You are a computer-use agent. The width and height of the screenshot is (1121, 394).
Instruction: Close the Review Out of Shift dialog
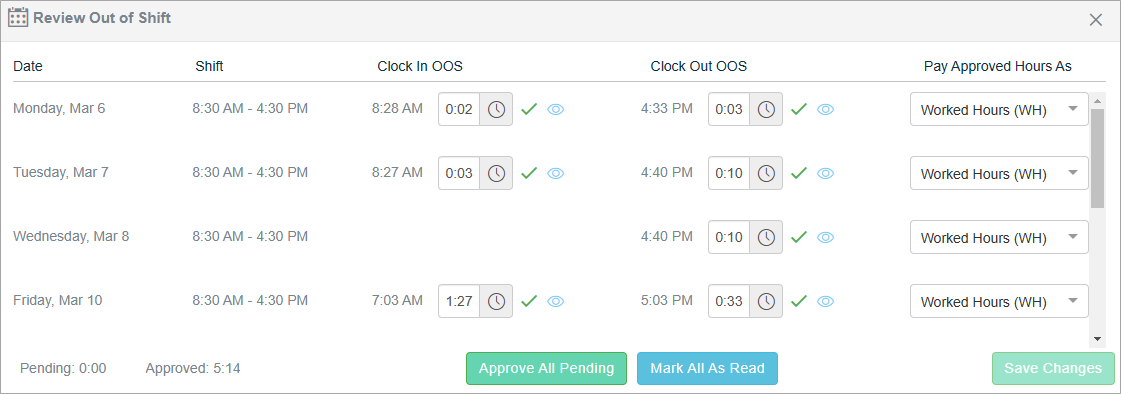pos(1095,20)
